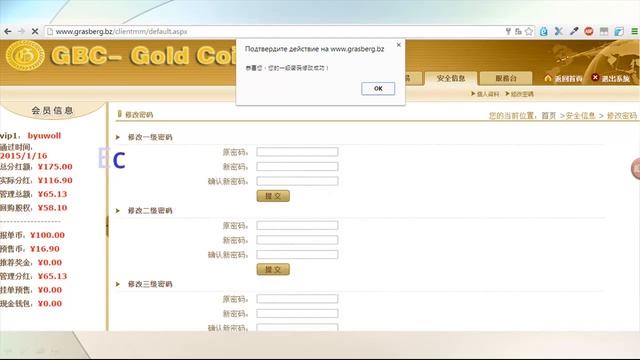This screenshot has width=640, height=360.
Task: Click the house icon beside 返回首页
Action: coord(548,78)
